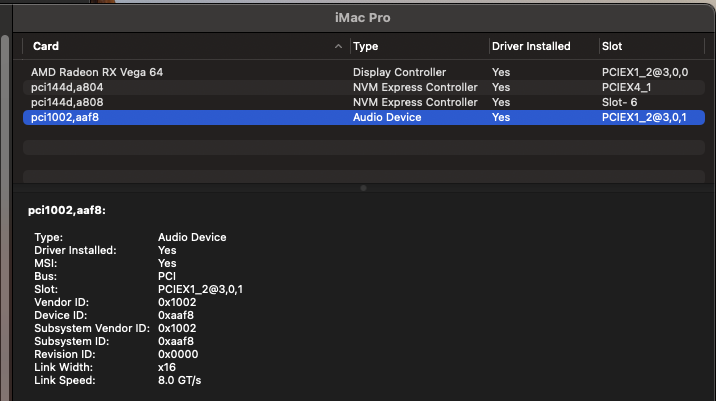This screenshot has height=401, width=716.
Task: Select the pci144d,a808 card row
Action: [x=363, y=102]
